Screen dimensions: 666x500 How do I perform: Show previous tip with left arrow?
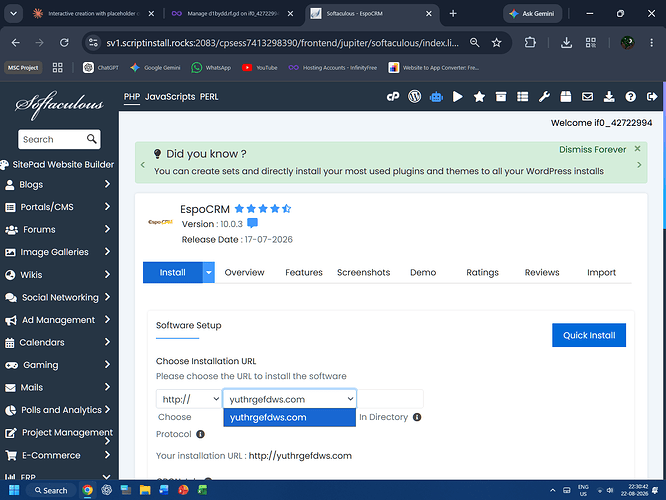tap(143, 165)
